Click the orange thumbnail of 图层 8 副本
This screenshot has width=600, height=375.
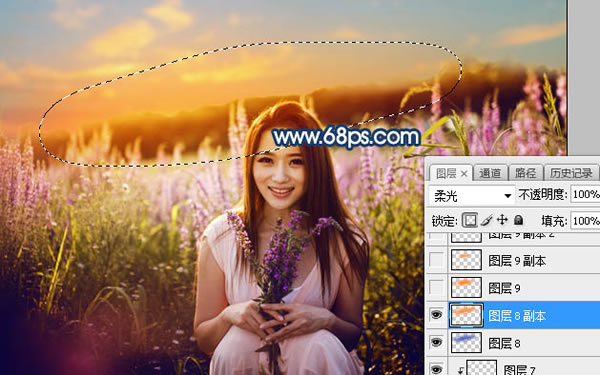click(466, 315)
